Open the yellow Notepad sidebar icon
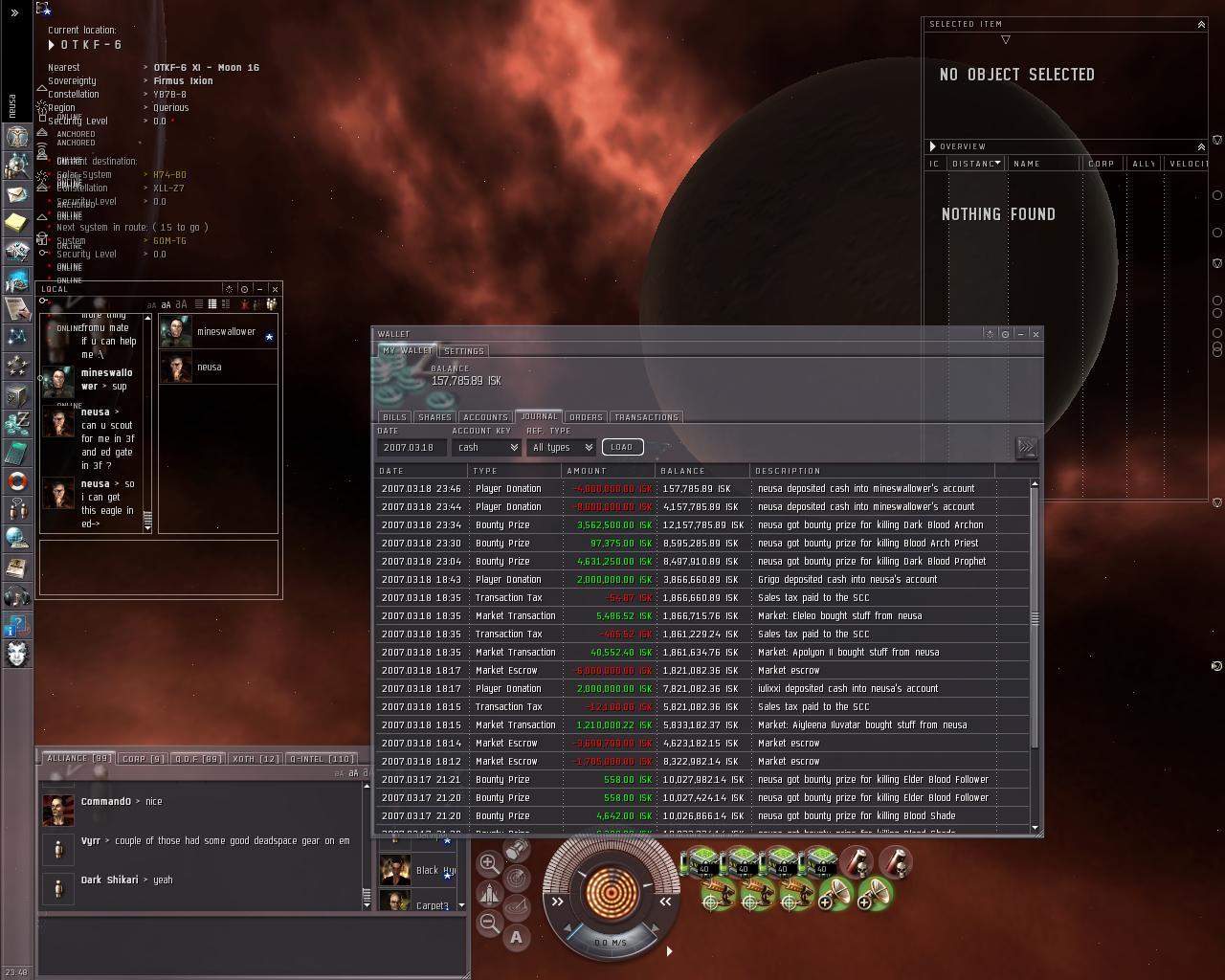Viewport: 1225px width, 980px height. [x=17, y=223]
